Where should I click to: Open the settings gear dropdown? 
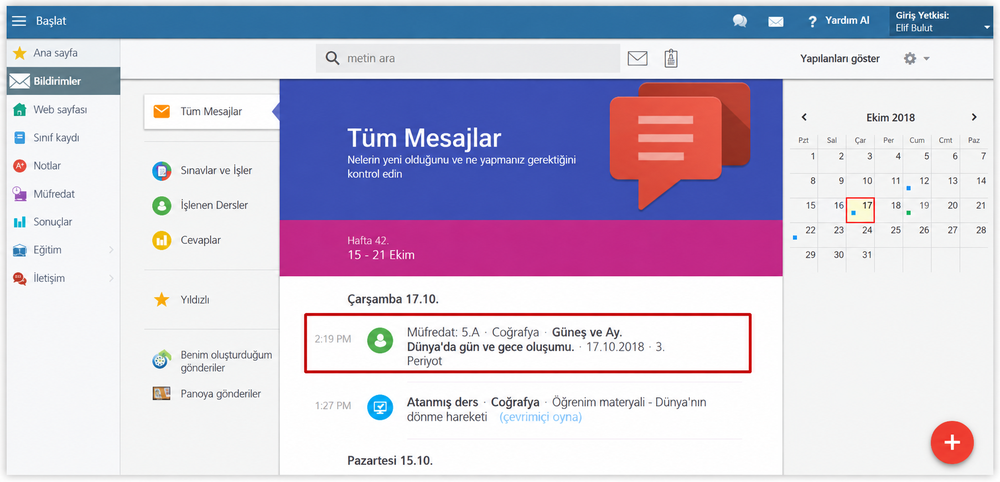point(916,58)
